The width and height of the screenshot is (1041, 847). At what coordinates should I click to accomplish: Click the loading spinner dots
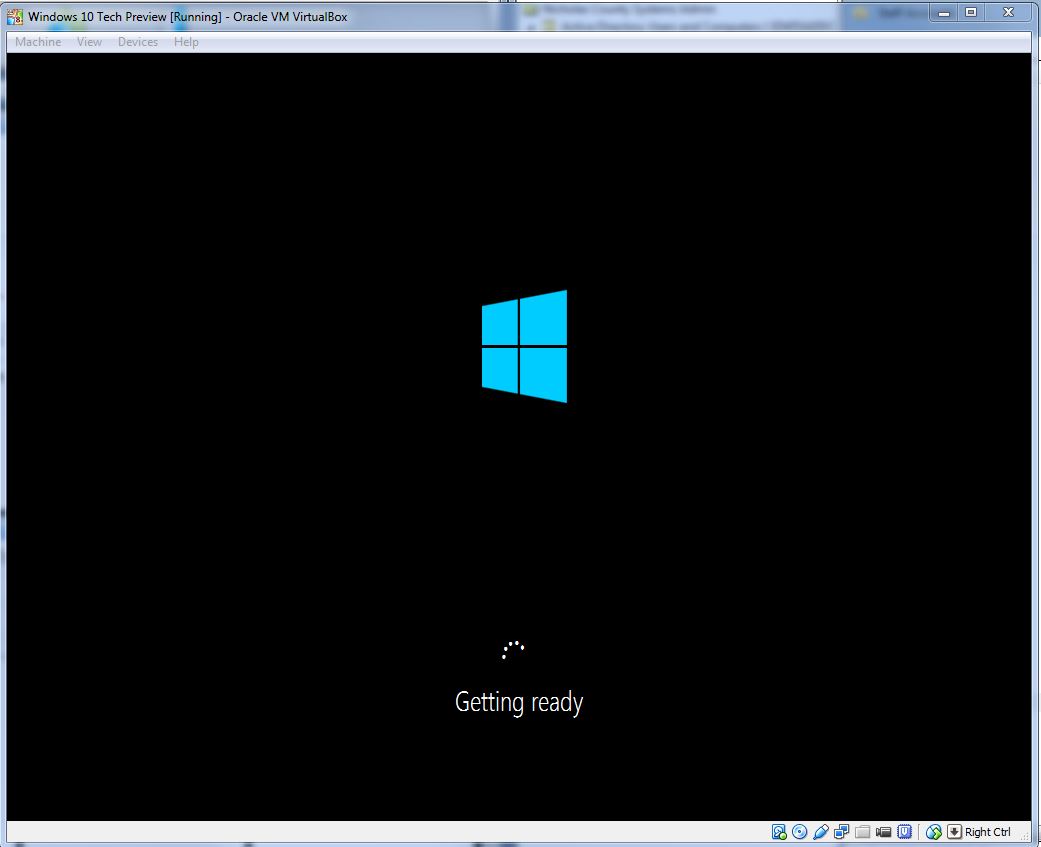tap(513, 650)
